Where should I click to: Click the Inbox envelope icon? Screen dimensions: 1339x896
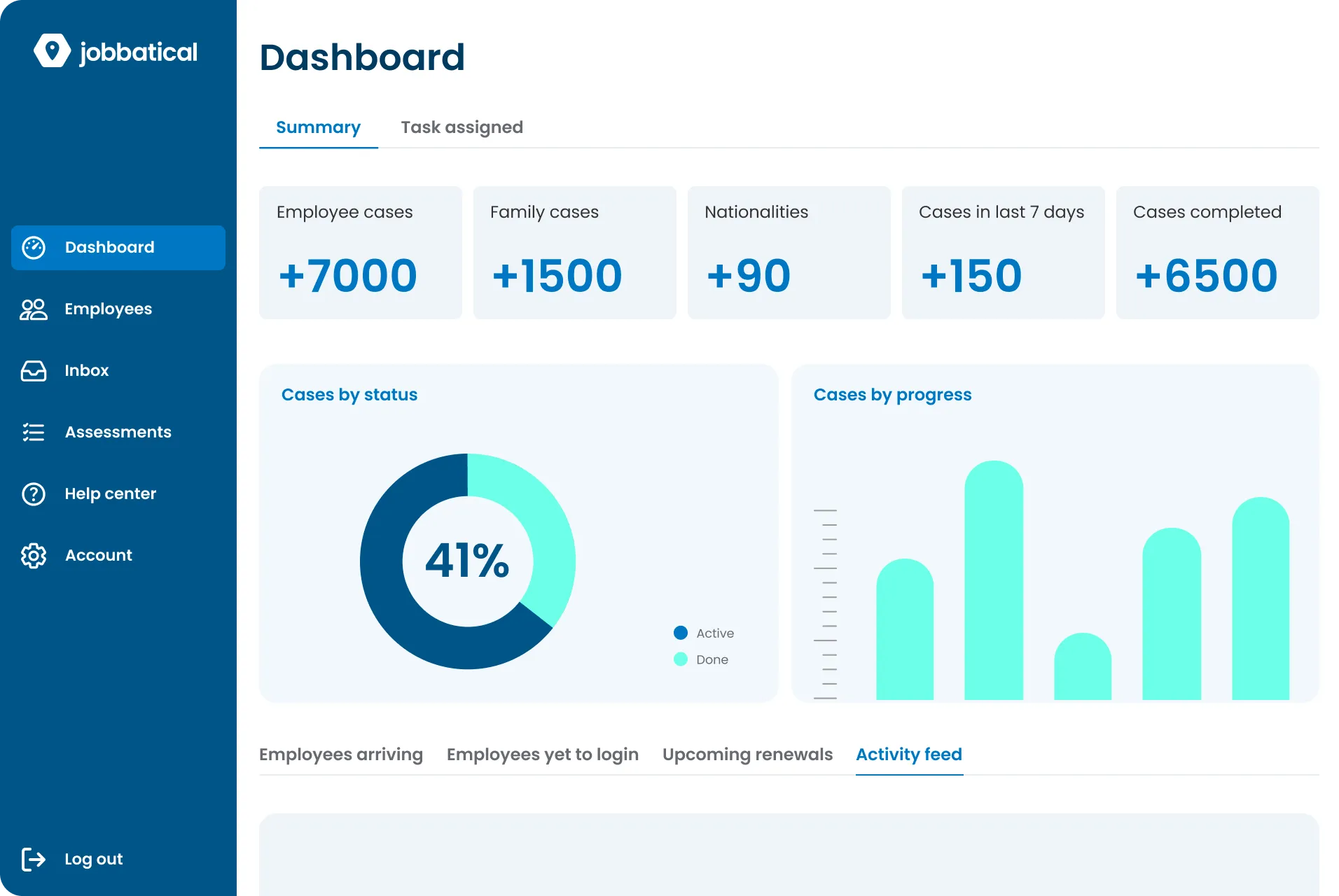[x=33, y=370]
